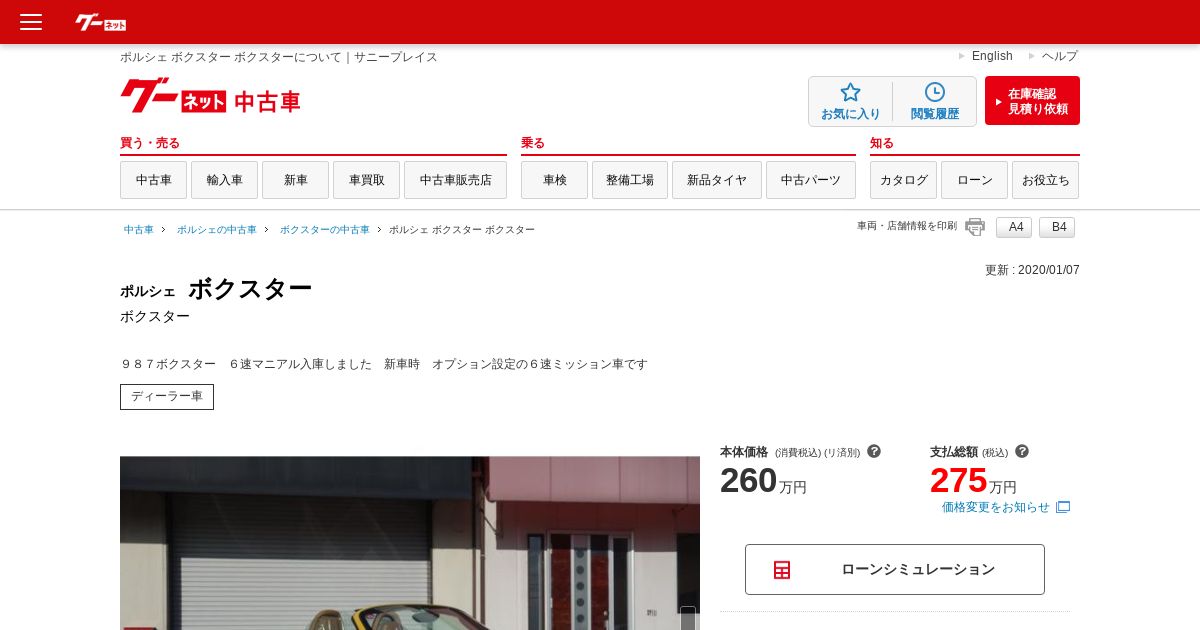Click the printer icon
This screenshot has height=630, width=1200.
(x=975, y=227)
